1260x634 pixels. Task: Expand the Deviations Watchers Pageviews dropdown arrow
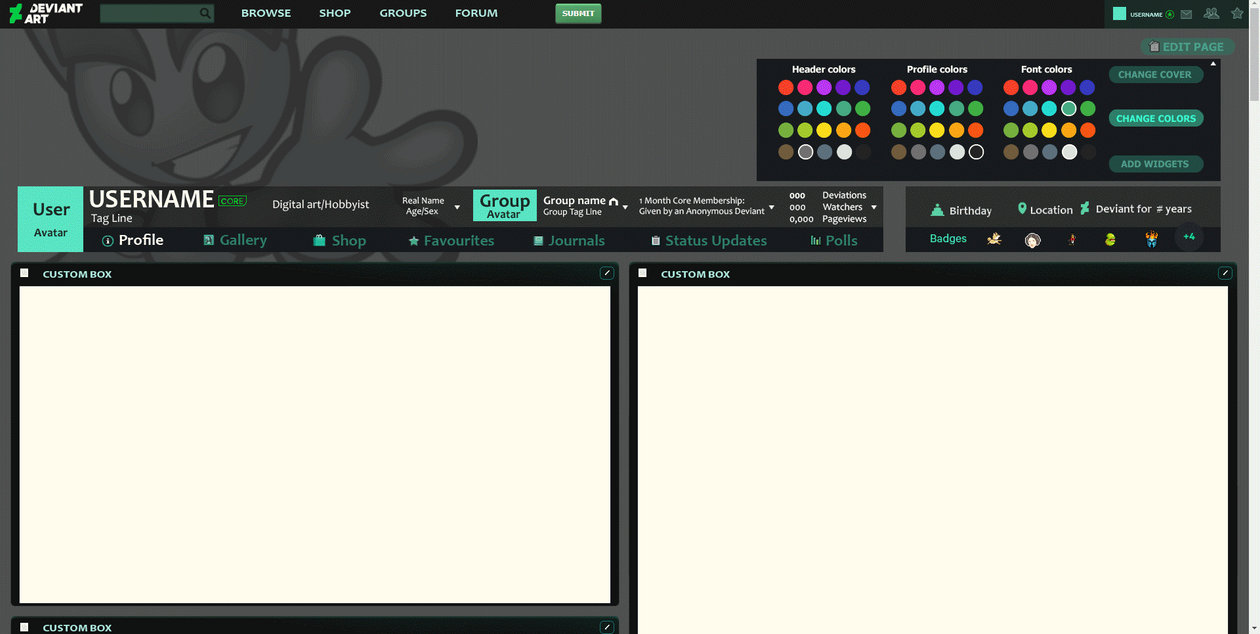coord(874,207)
